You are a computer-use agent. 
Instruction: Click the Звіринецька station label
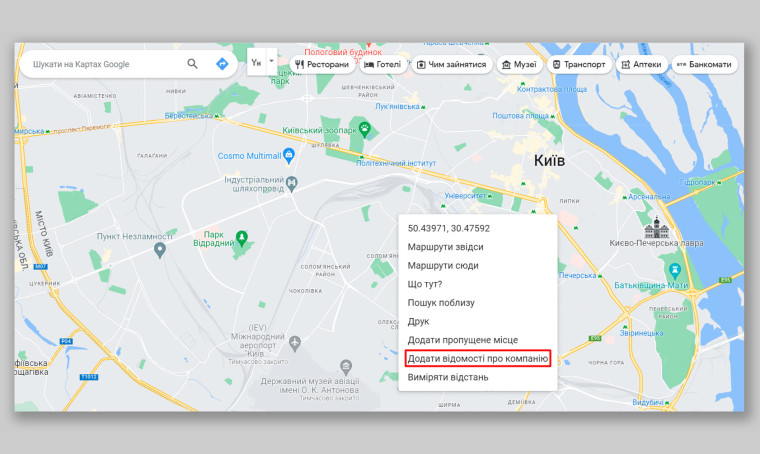point(641,333)
